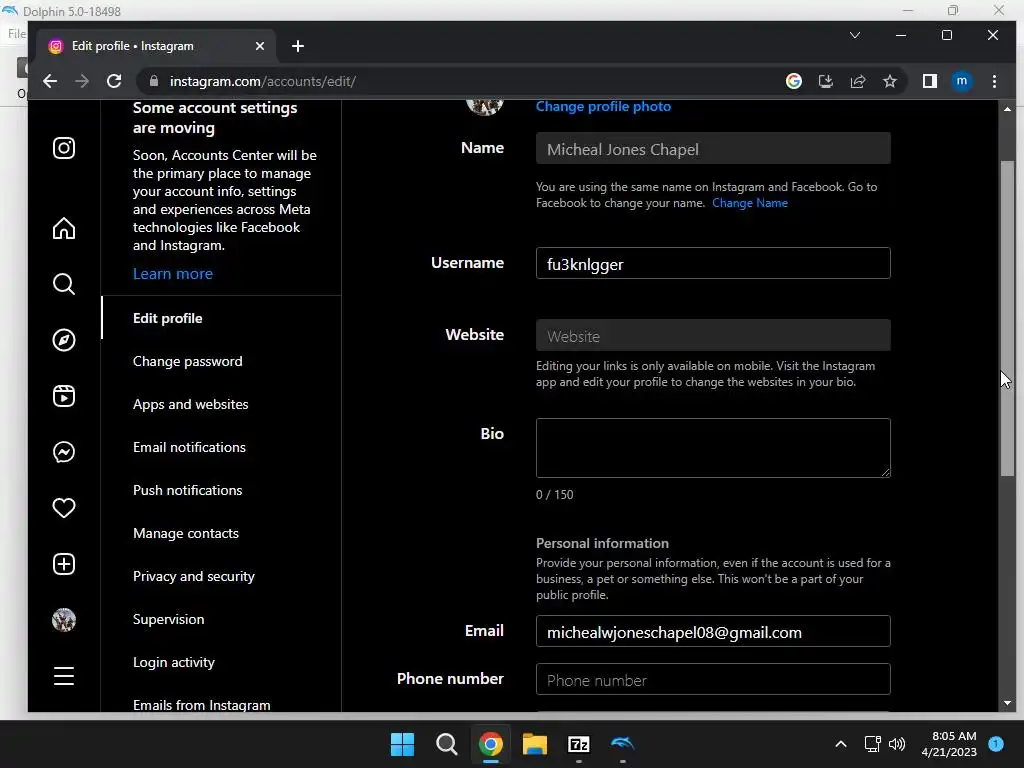The height and width of the screenshot is (768, 1024).
Task: Open Chrome three-dot menu
Action: 994,81
